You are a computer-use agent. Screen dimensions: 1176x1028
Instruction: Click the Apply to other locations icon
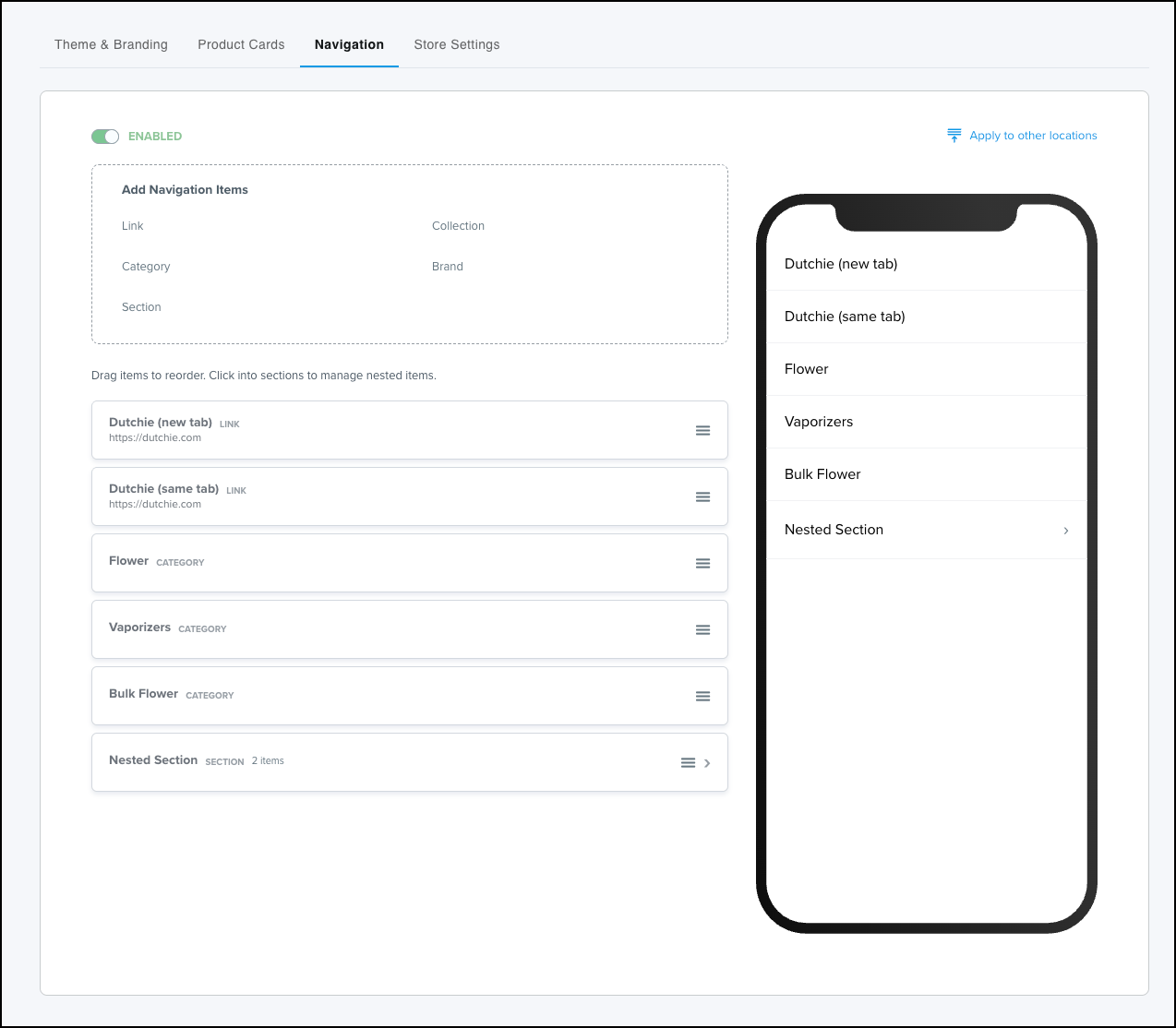click(x=954, y=136)
